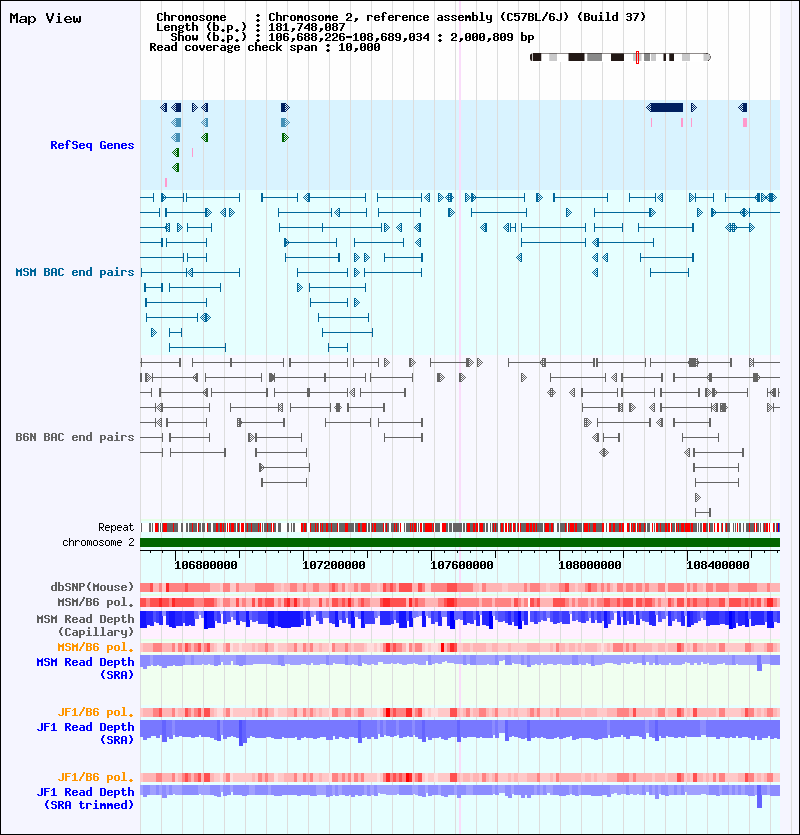Click the 'Length (b.p.) : 181,748,087' line
Screen dimensions: 800x835
(250, 27)
